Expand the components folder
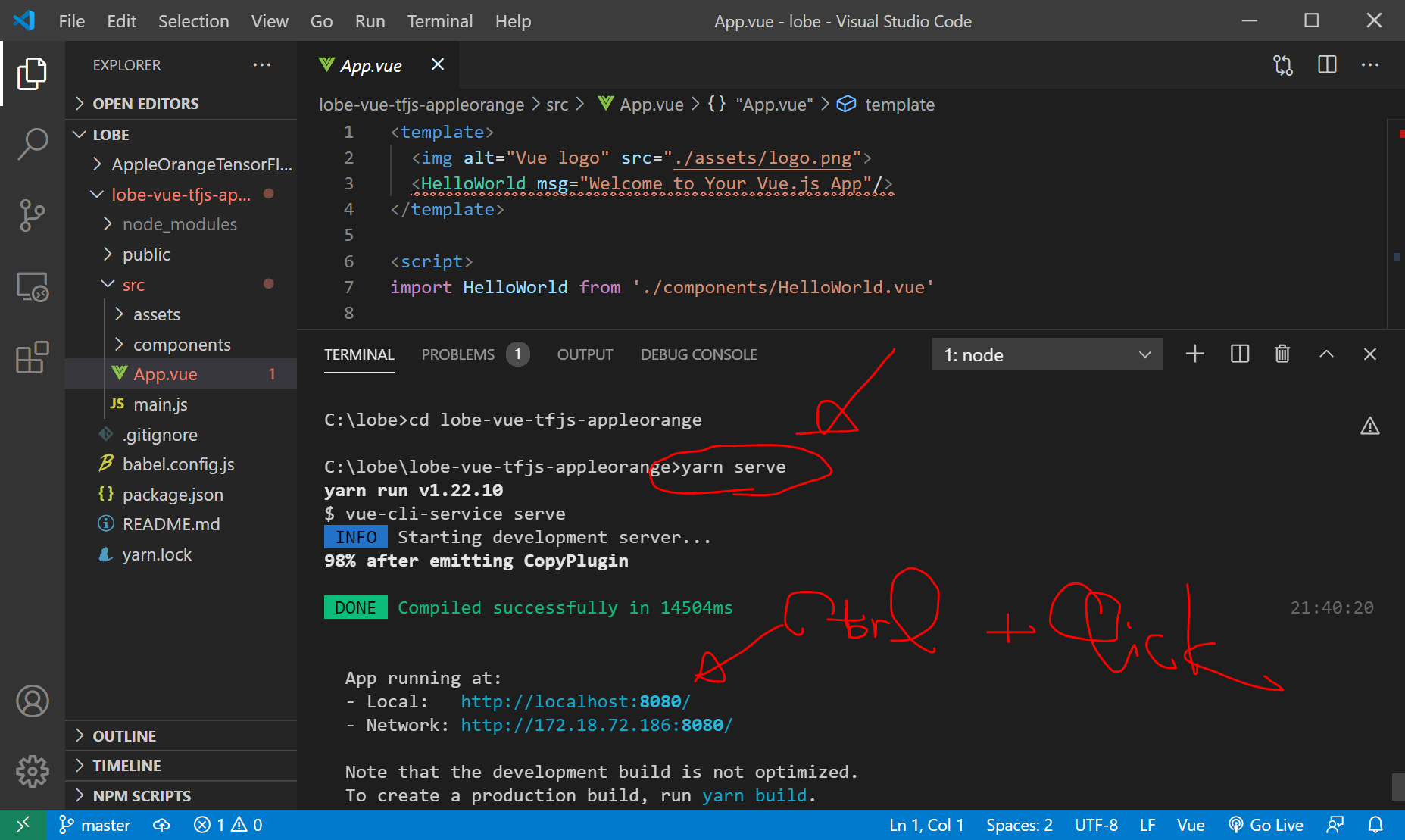Image resolution: width=1405 pixels, height=840 pixels. [181, 345]
